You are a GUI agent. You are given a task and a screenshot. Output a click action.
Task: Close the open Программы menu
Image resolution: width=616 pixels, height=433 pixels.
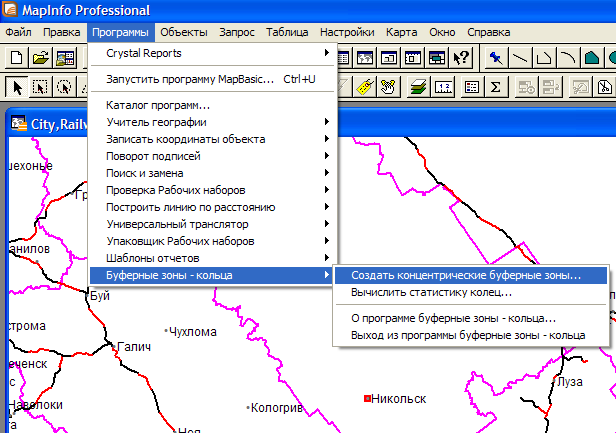pos(121,32)
